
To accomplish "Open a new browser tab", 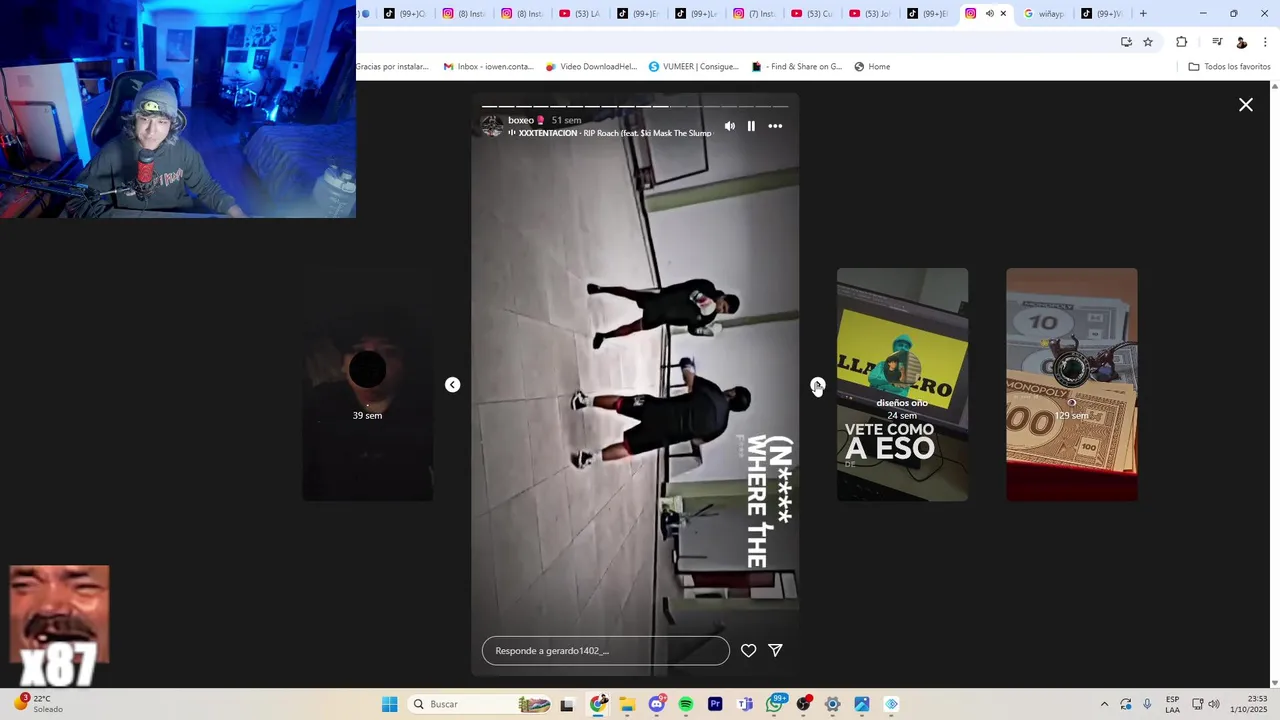I will (x=1143, y=13).
